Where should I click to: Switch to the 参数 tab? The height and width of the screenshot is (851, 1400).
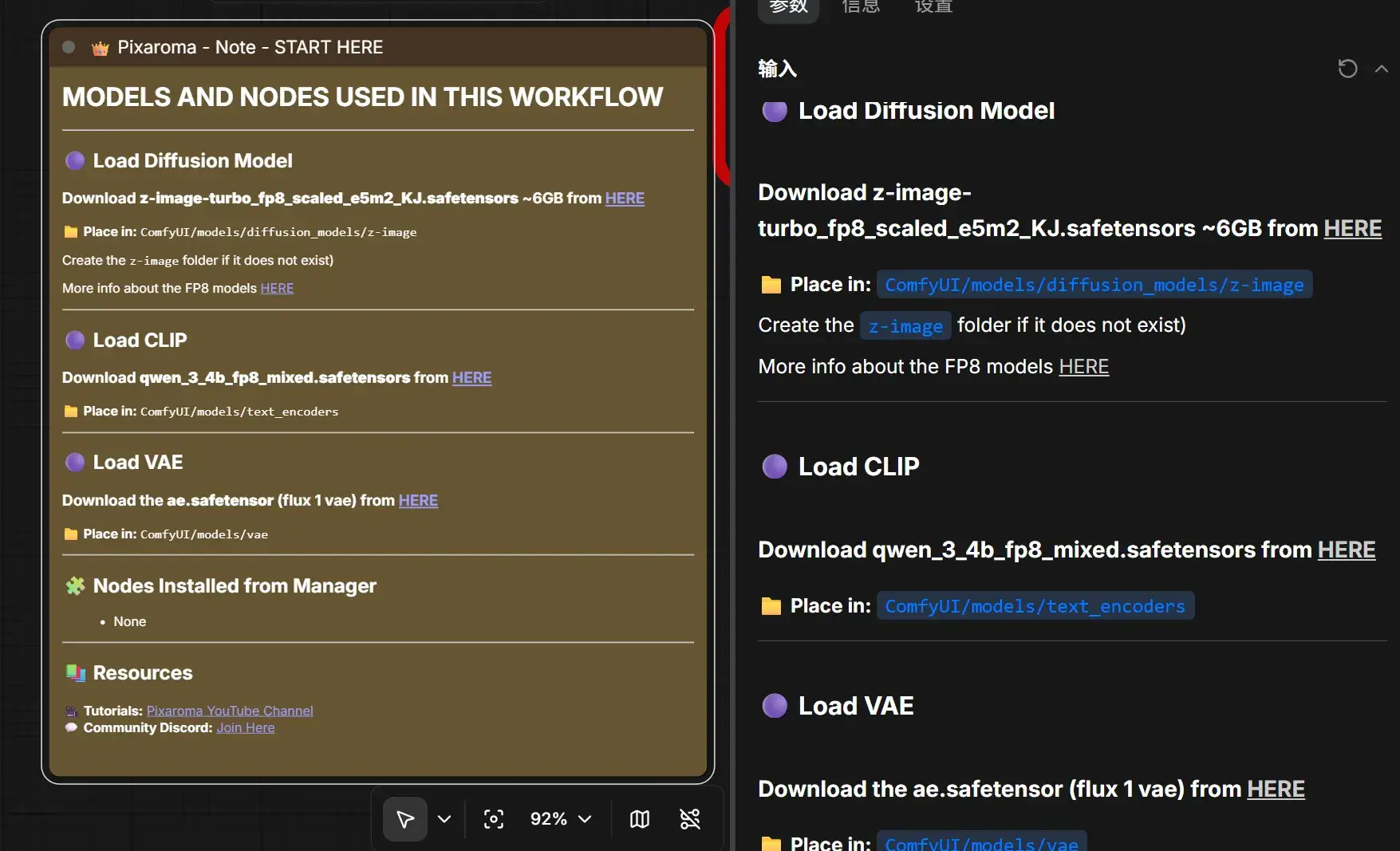click(x=788, y=6)
